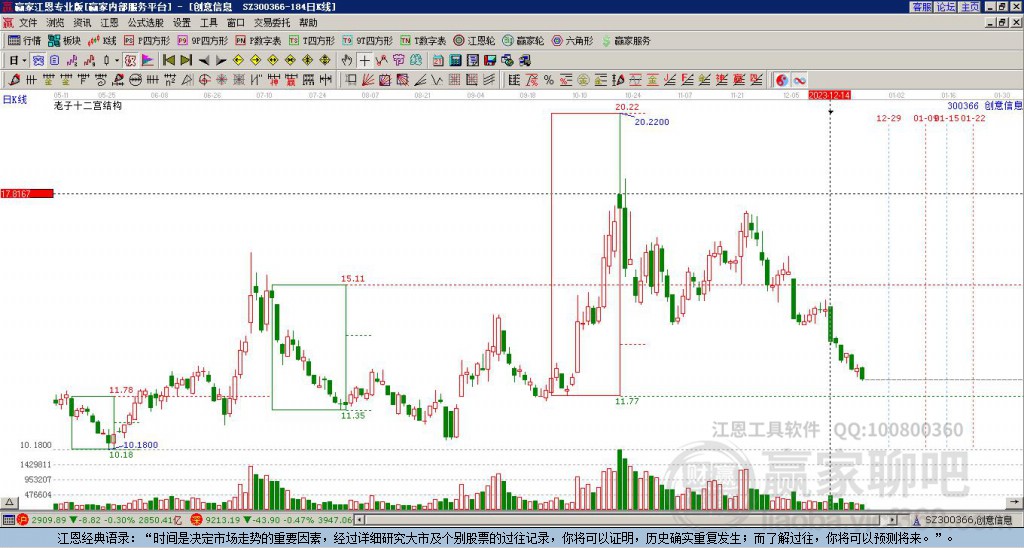Select the red pencil drawing tool

[x=14, y=80]
